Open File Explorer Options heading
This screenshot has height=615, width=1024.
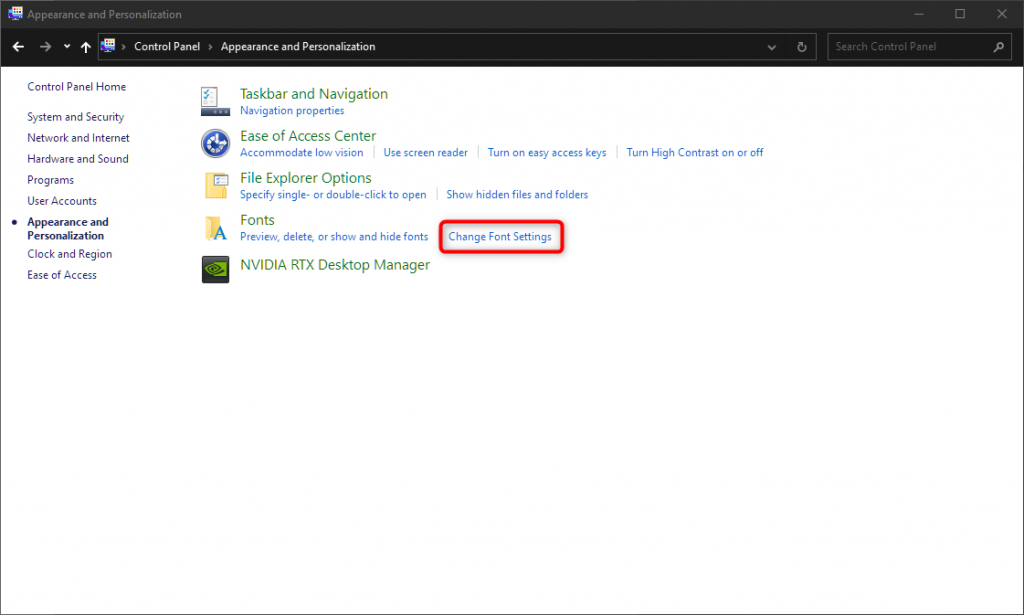click(x=306, y=178)
